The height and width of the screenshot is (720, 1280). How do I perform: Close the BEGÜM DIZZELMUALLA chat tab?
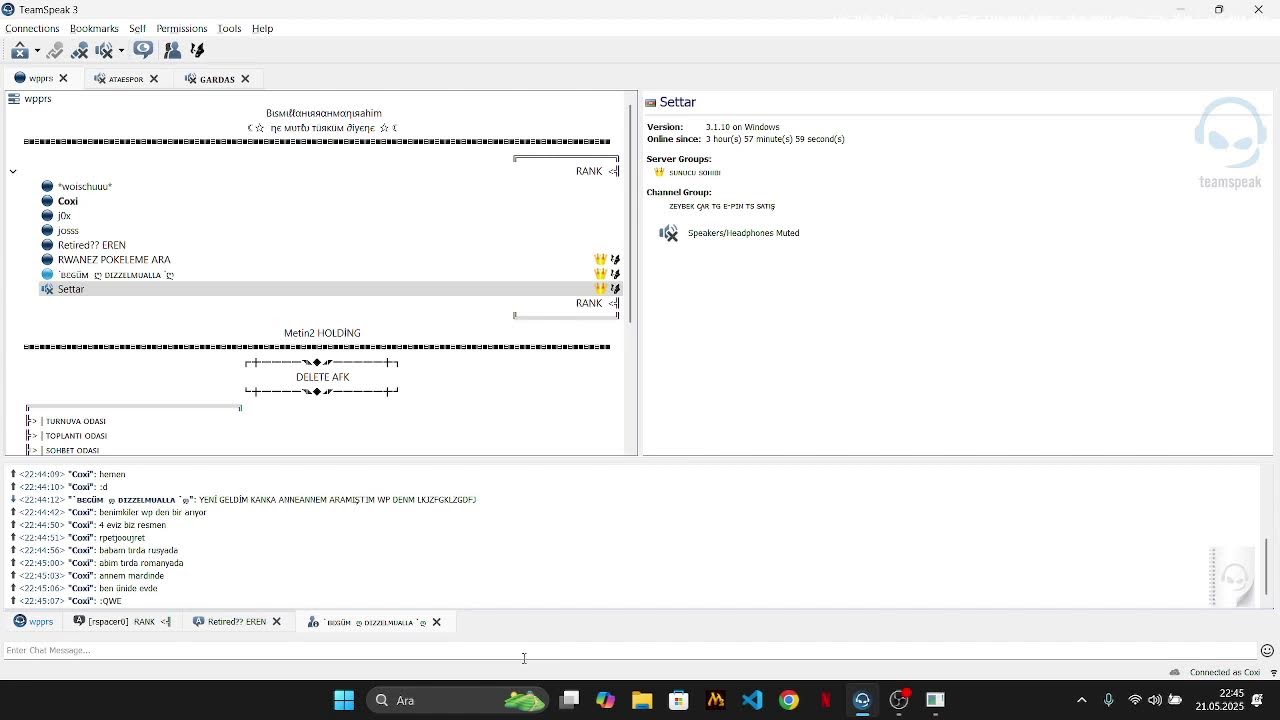[x=436, y=622]
